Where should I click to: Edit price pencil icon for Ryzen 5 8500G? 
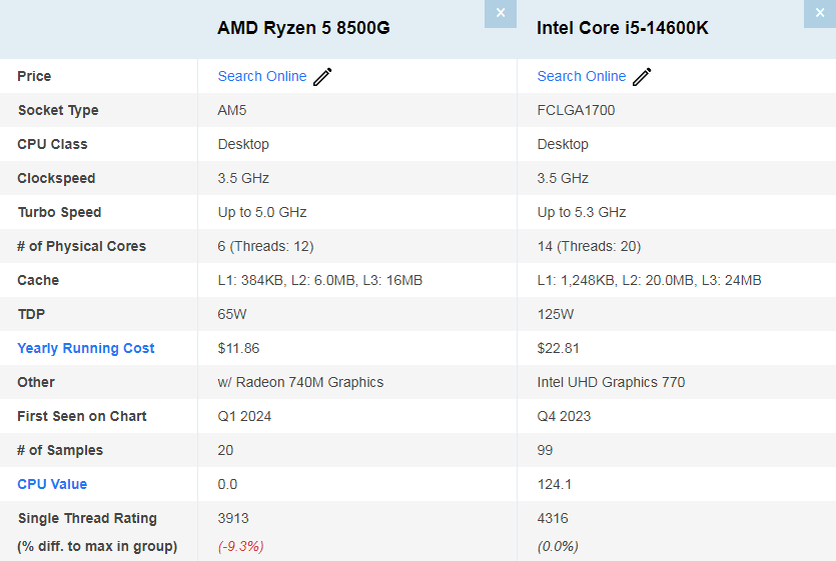[323, 76]
